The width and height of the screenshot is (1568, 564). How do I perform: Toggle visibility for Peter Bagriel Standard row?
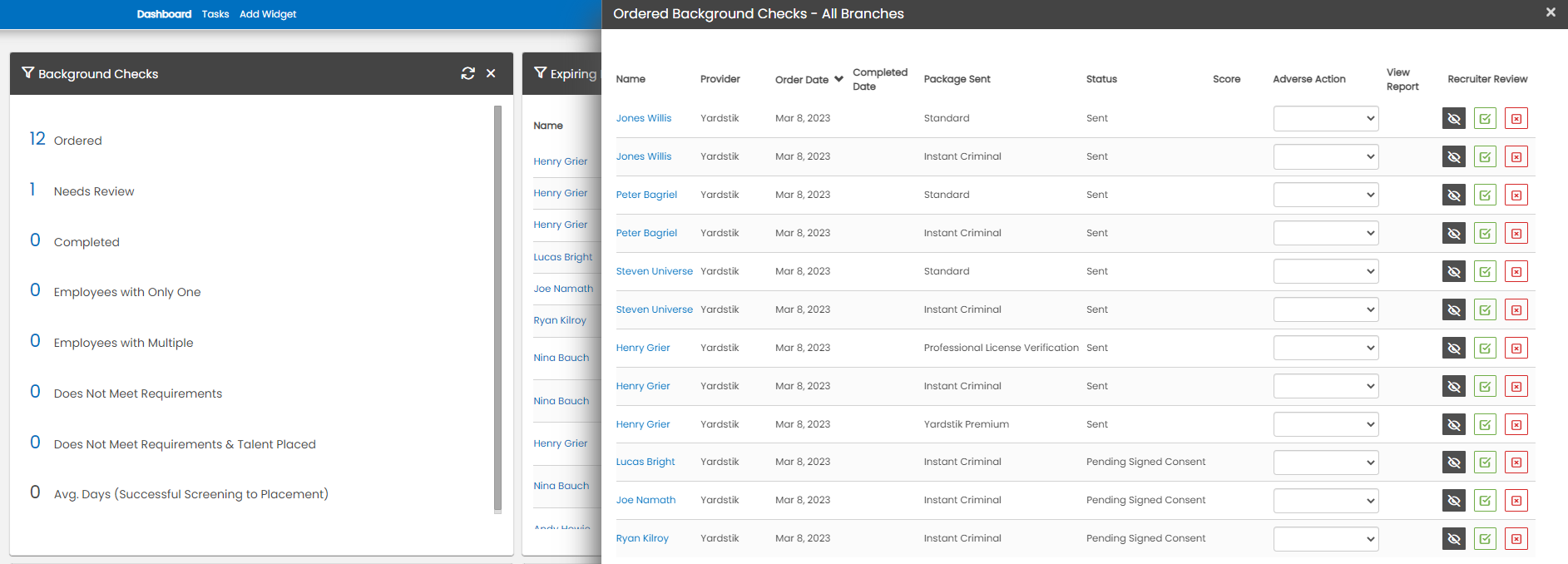pos(1454,195)
